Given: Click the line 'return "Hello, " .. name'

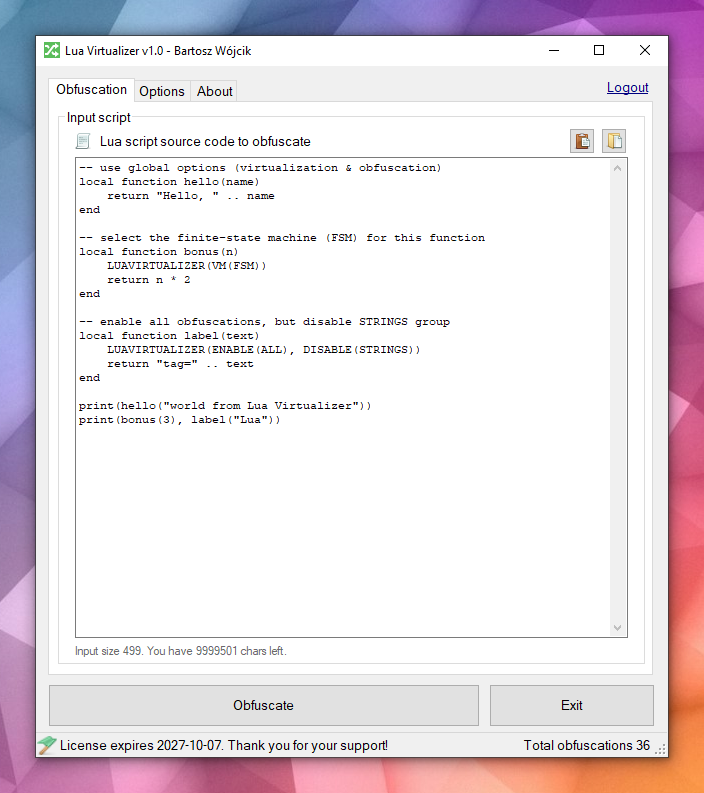Looking at the screenshot, I should 191,196.
